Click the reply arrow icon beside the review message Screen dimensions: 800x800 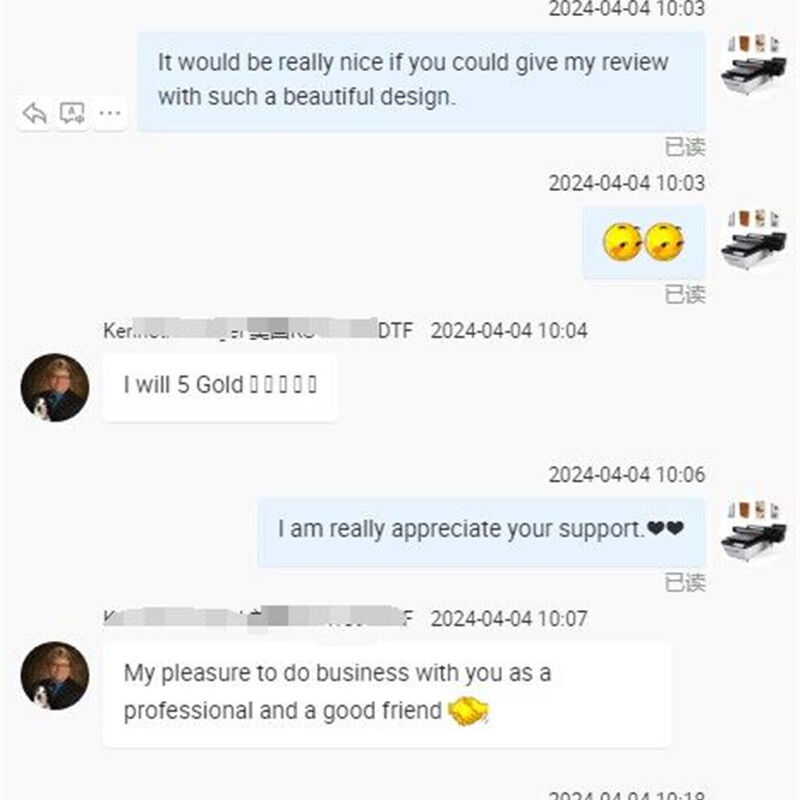pos(35,113)
